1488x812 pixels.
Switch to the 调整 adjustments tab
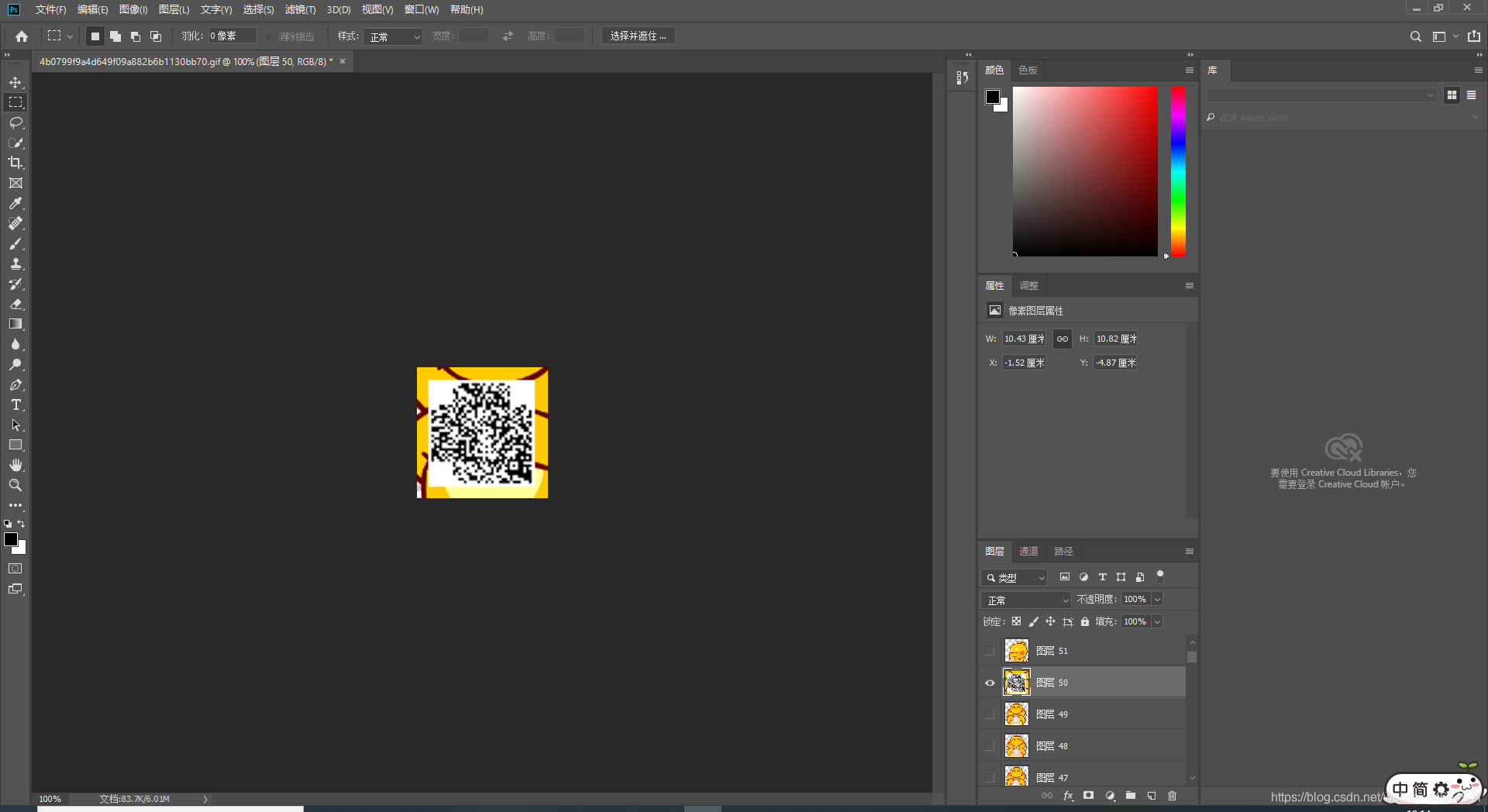(x=1028, y=286)
